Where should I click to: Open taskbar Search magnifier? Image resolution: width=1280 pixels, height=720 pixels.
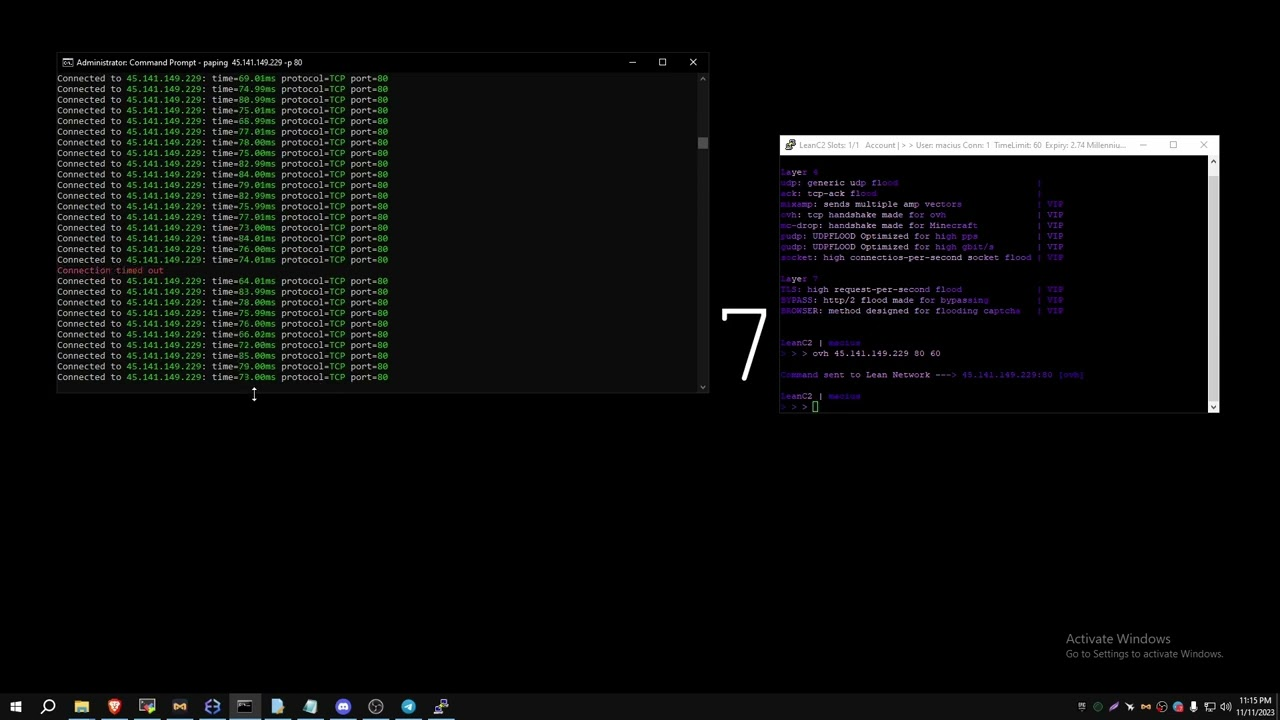click(48, 707)
